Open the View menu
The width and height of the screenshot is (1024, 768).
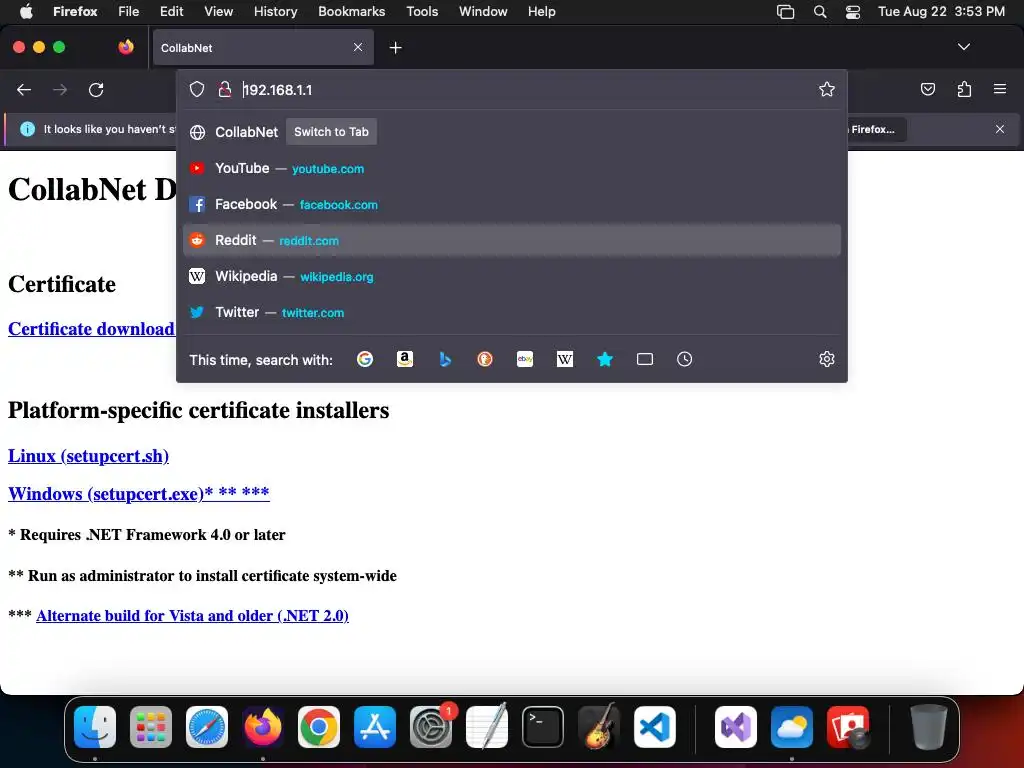coord(218,12)
